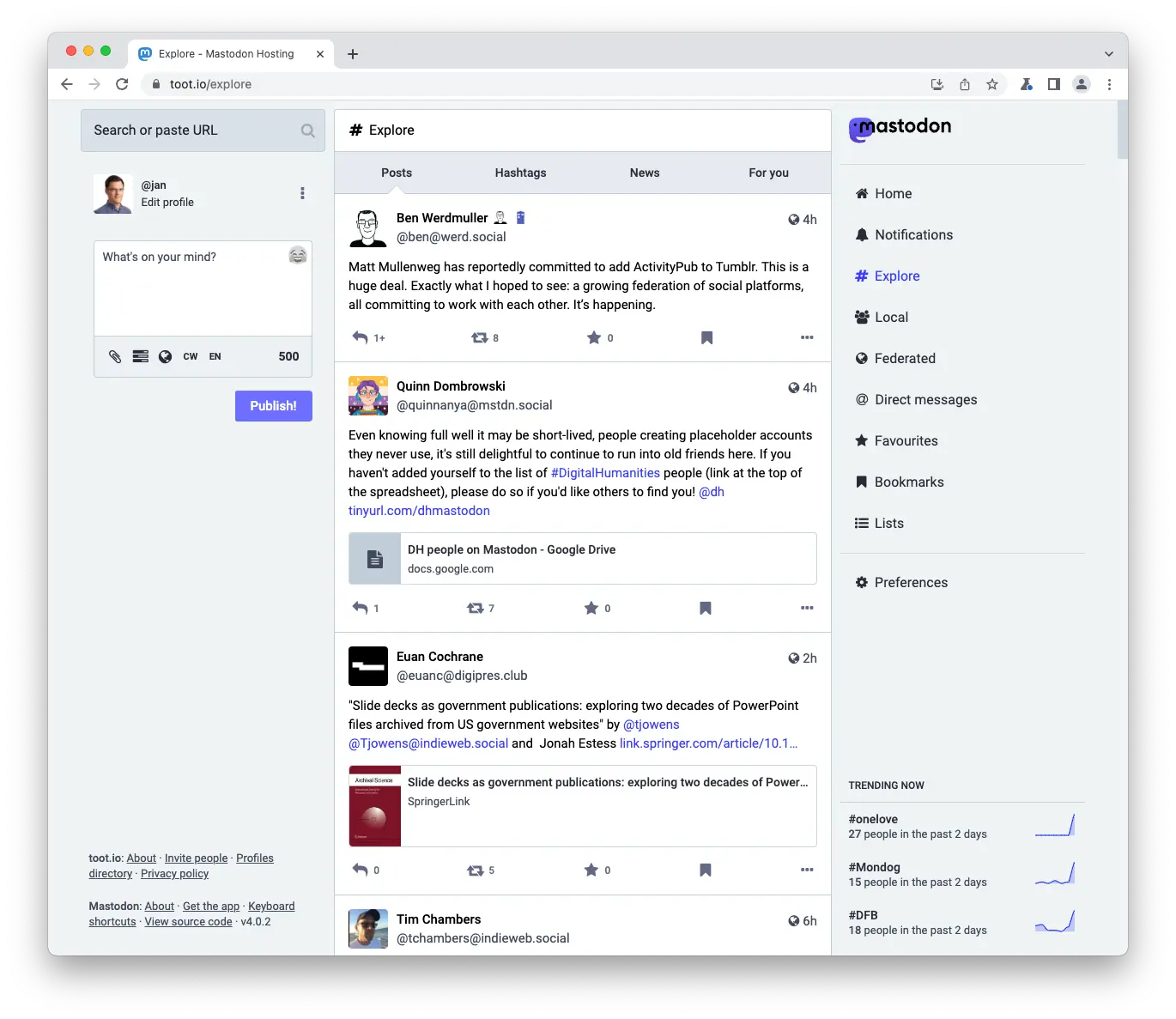Switch to the Hashtags tab
The height and width of the screenshot is (1019, 1176).
click(520, 173)
